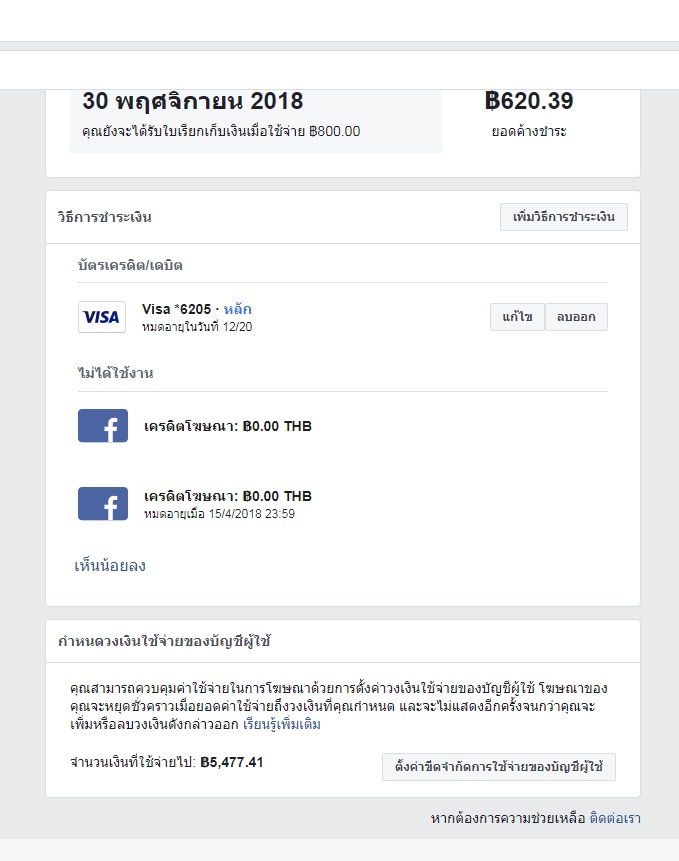Click the Visa *6205 card label

[x=177, y=309]
